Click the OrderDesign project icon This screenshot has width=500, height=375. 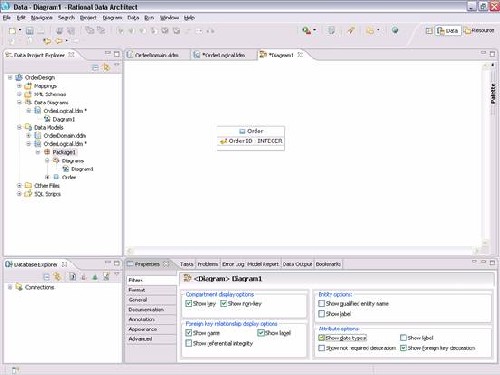(x=19, y=77)
